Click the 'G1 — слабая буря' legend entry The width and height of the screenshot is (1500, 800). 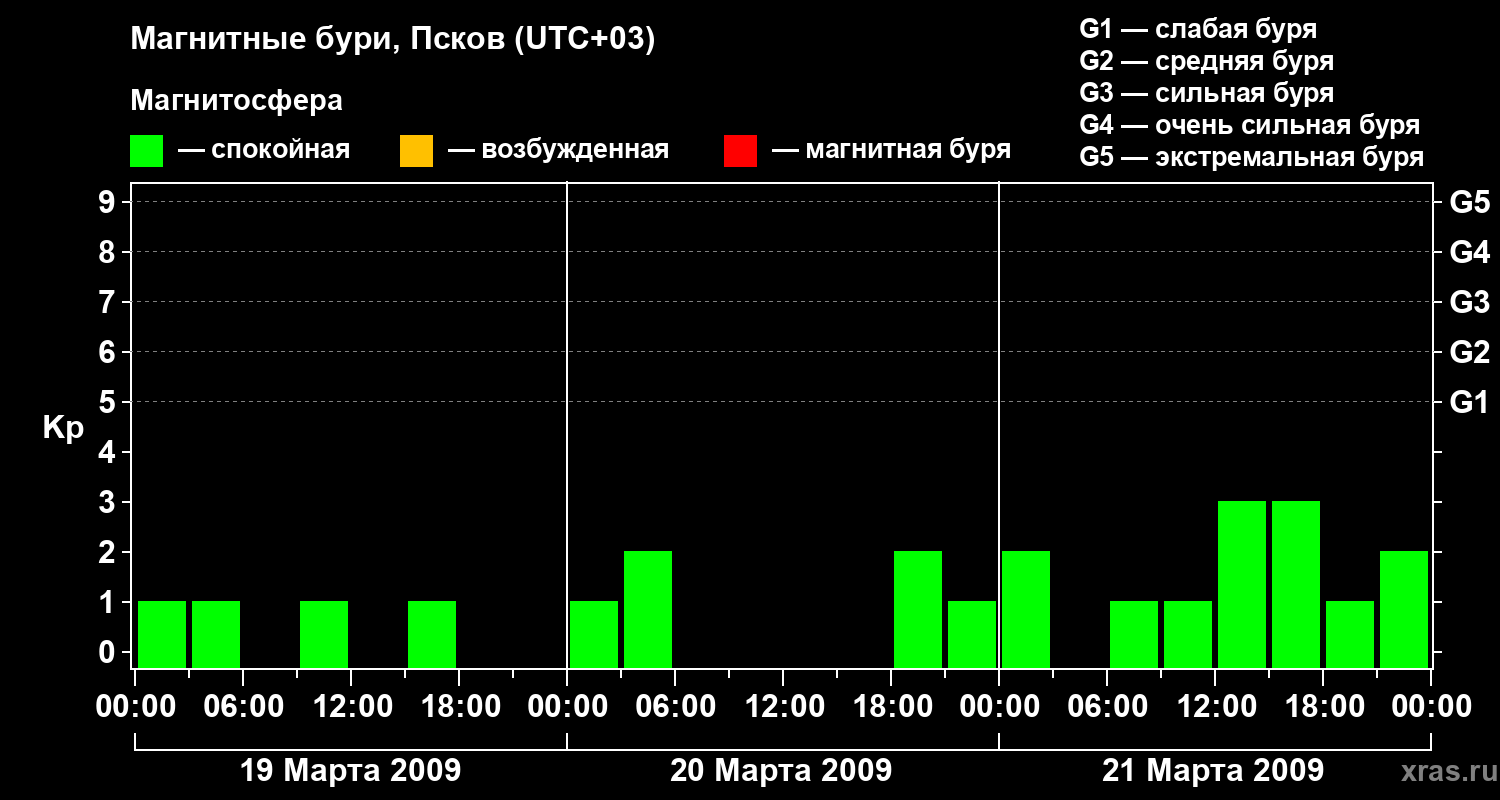tap(1198, 29)
